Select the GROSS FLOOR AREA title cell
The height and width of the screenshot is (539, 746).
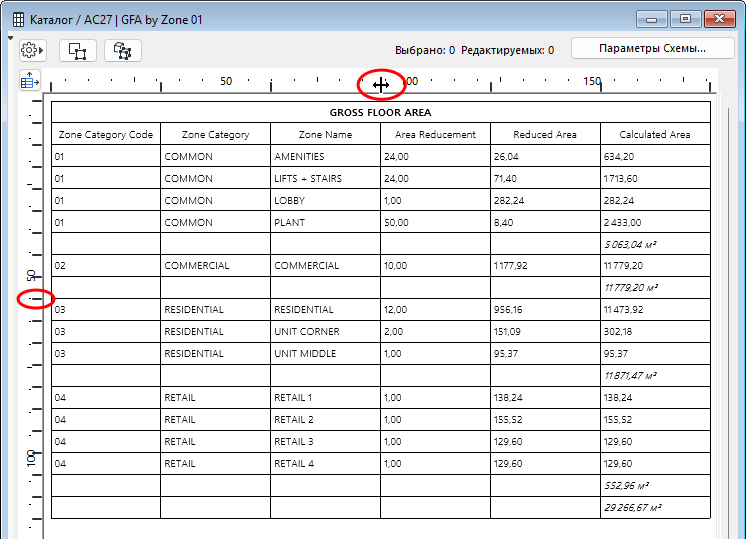(x=381, y=112)
